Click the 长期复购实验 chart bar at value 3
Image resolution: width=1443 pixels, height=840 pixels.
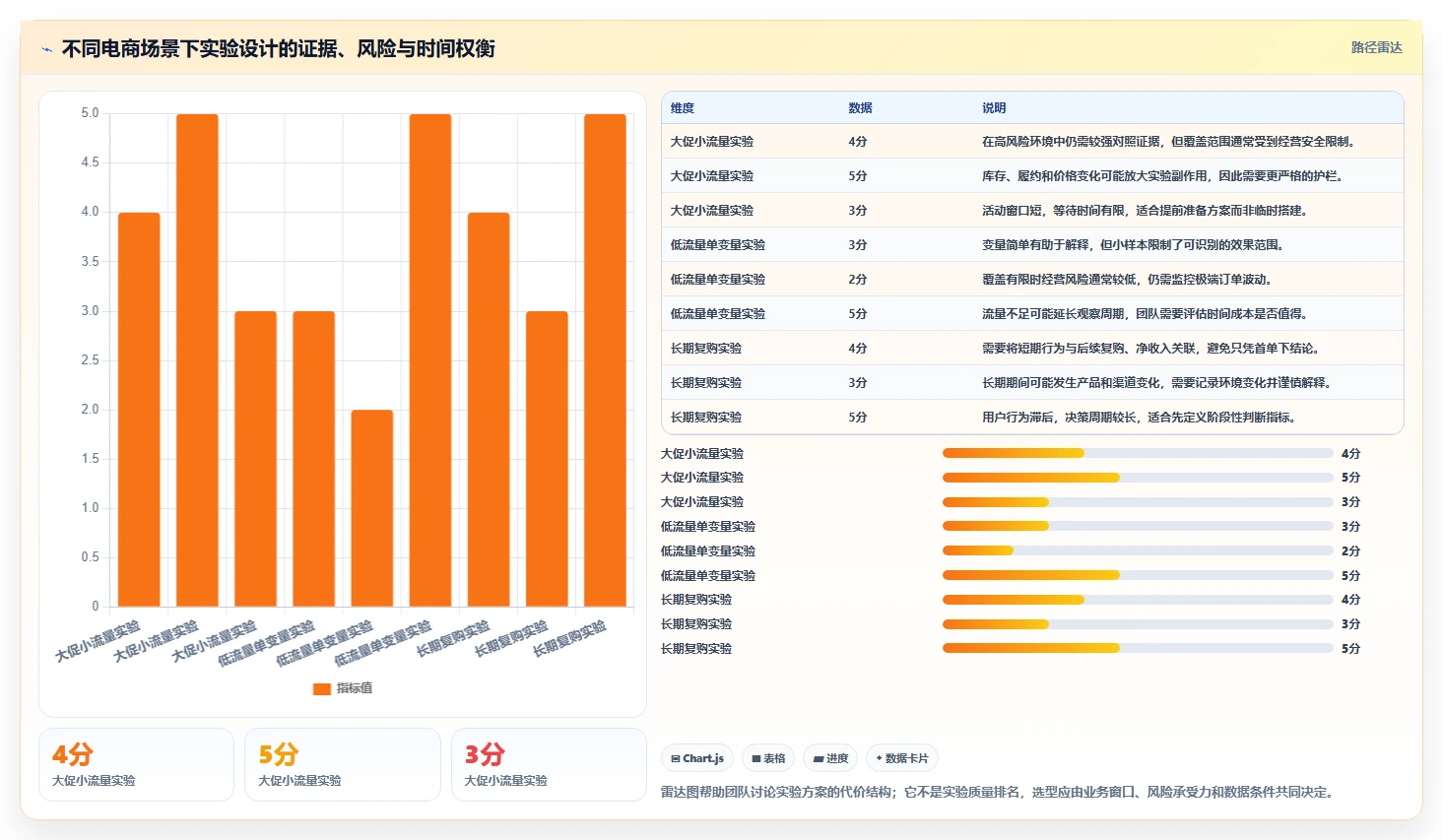click(547, 459)
